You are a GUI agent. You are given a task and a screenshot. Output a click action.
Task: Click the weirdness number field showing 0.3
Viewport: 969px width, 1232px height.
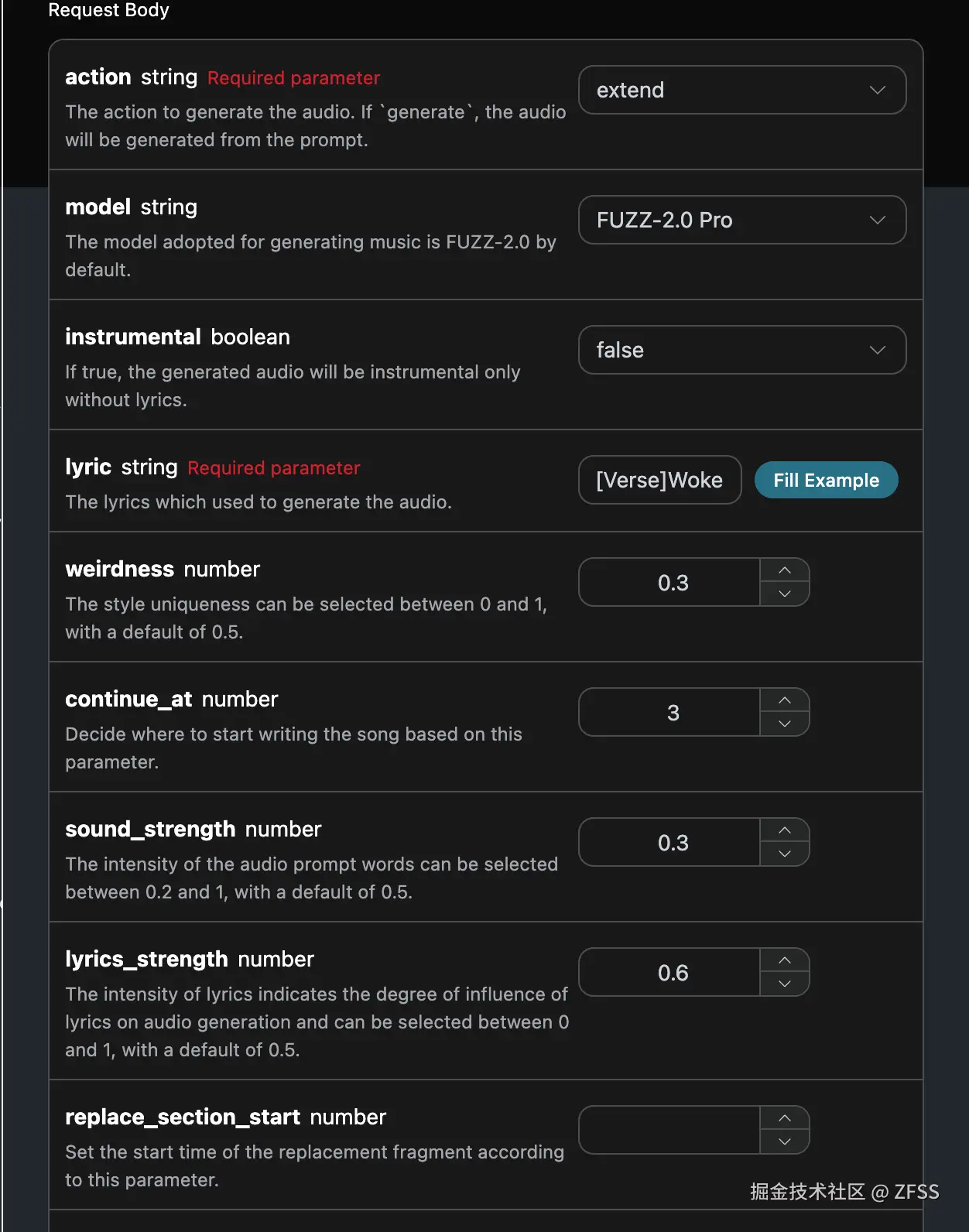(670, 582)
